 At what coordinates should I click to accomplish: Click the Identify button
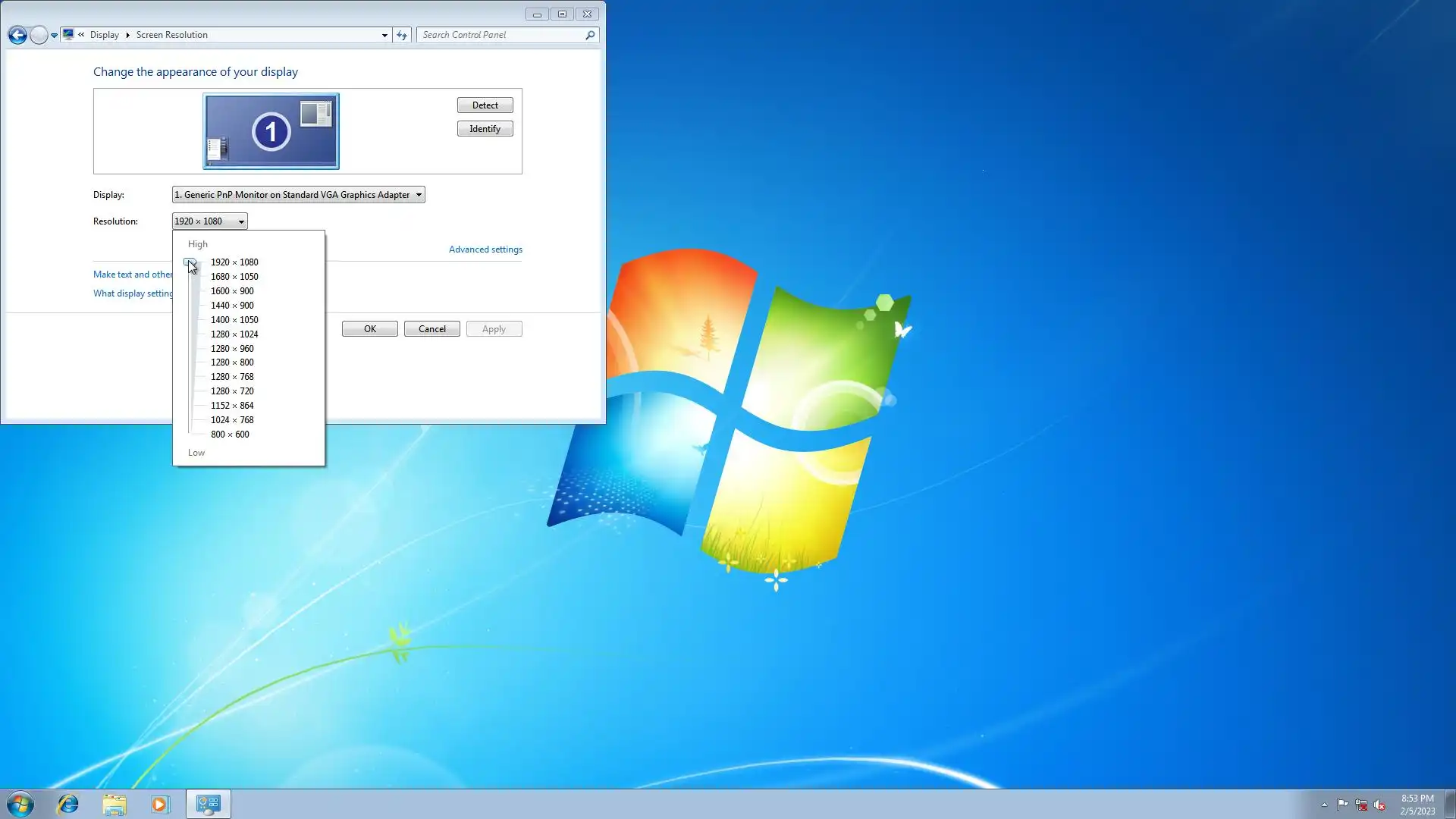click(485, 129)
